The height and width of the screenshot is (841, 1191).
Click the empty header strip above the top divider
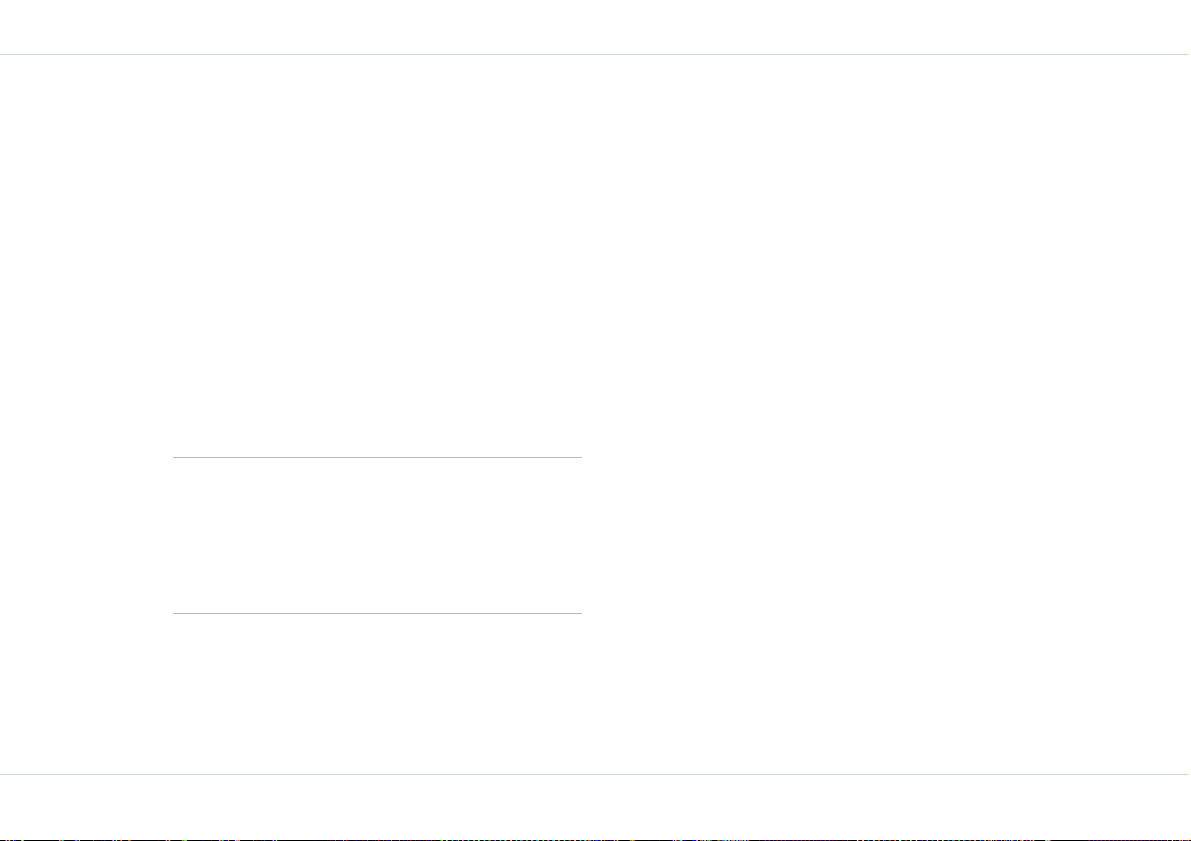(x=596, y=27)
